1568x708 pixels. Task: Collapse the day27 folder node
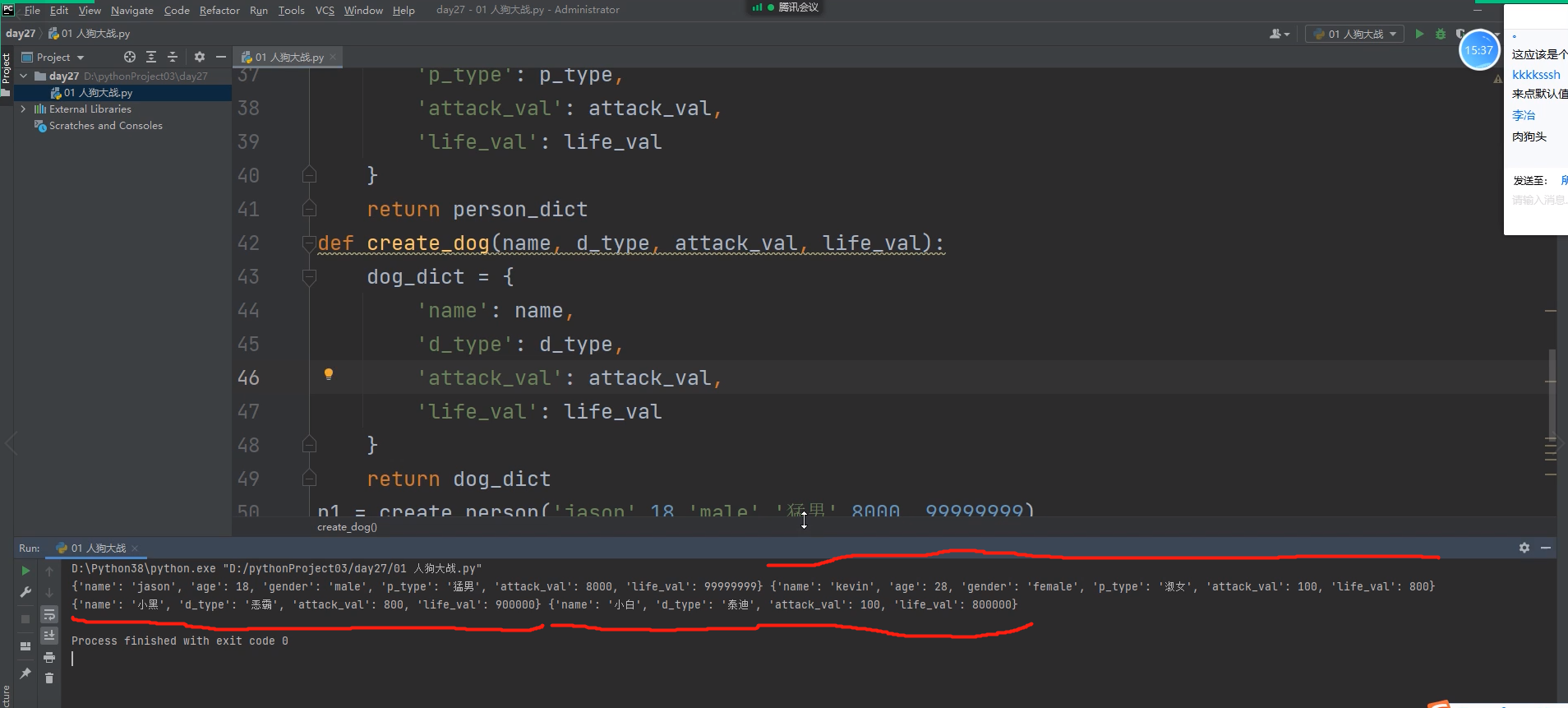coord(24,76)
